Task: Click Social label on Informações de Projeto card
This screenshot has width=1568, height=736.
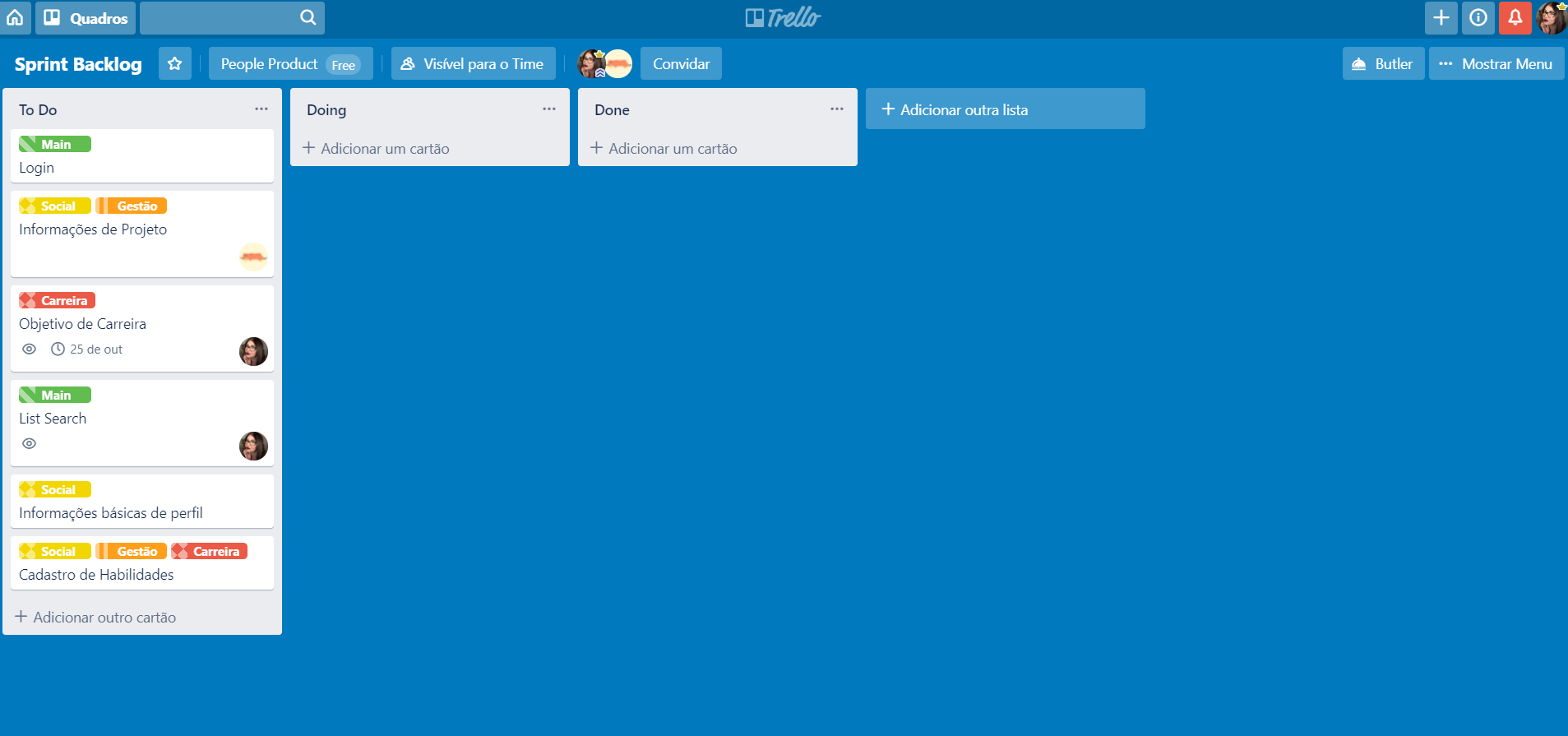Action: (x=55, y=206)
